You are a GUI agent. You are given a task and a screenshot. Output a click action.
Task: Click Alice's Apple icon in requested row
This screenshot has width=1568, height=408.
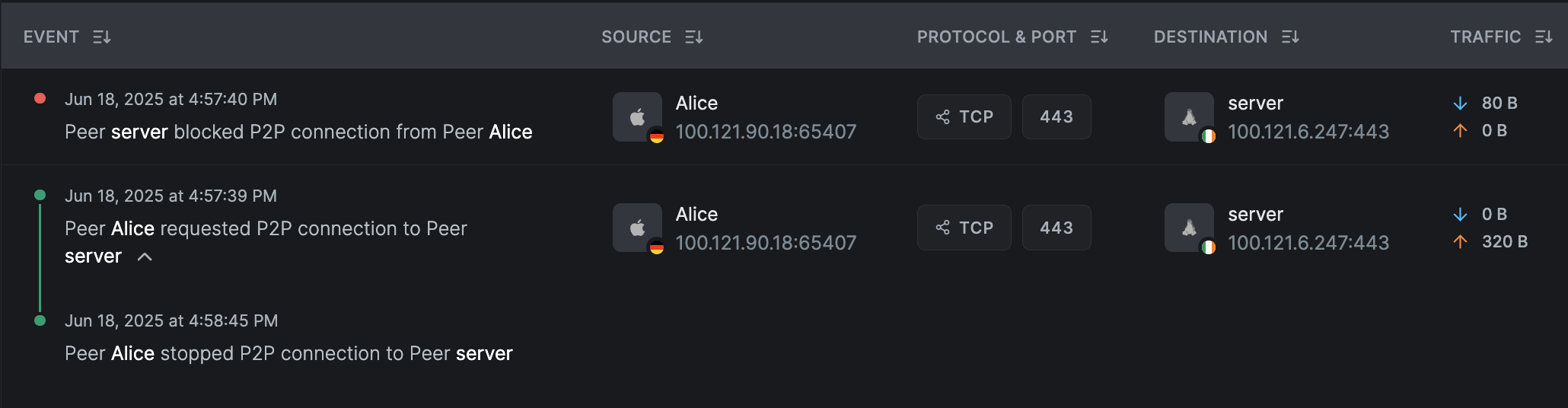(637, 228)
